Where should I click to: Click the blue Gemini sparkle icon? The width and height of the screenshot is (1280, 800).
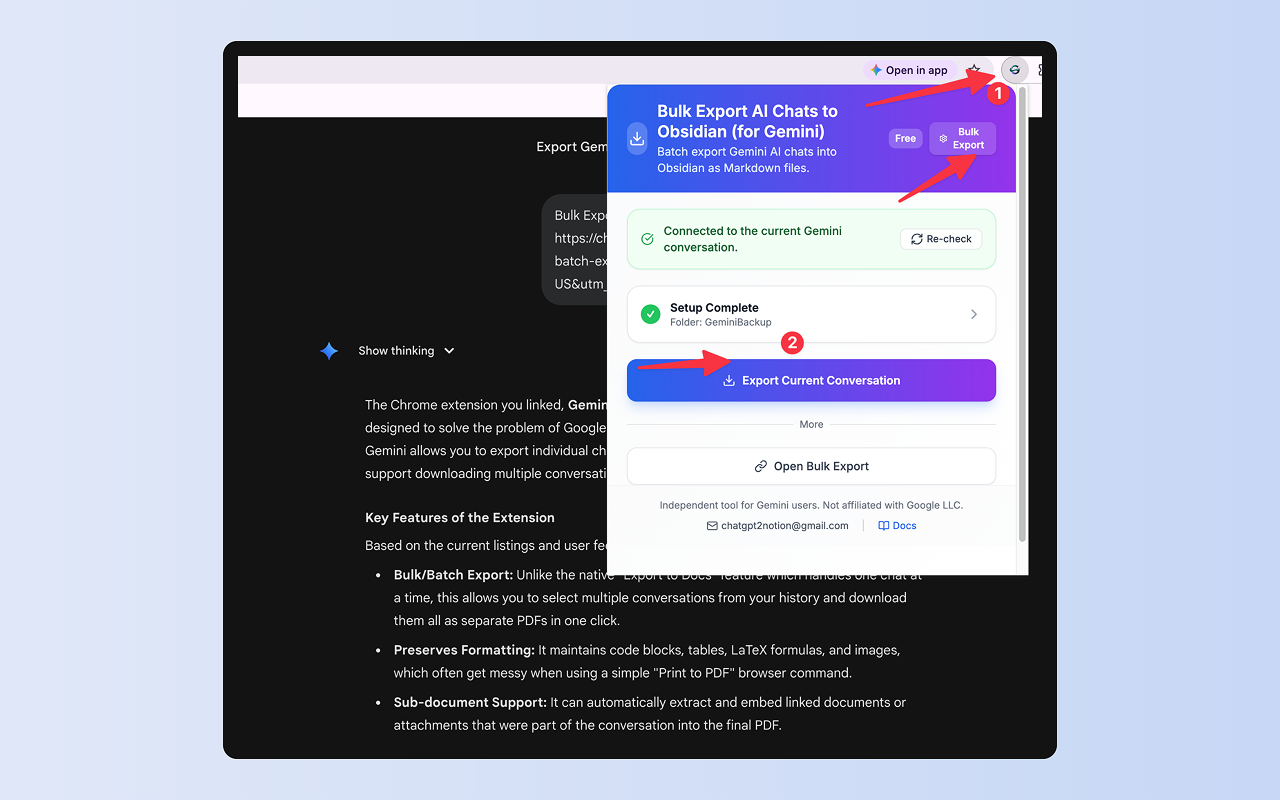[329, 351]
